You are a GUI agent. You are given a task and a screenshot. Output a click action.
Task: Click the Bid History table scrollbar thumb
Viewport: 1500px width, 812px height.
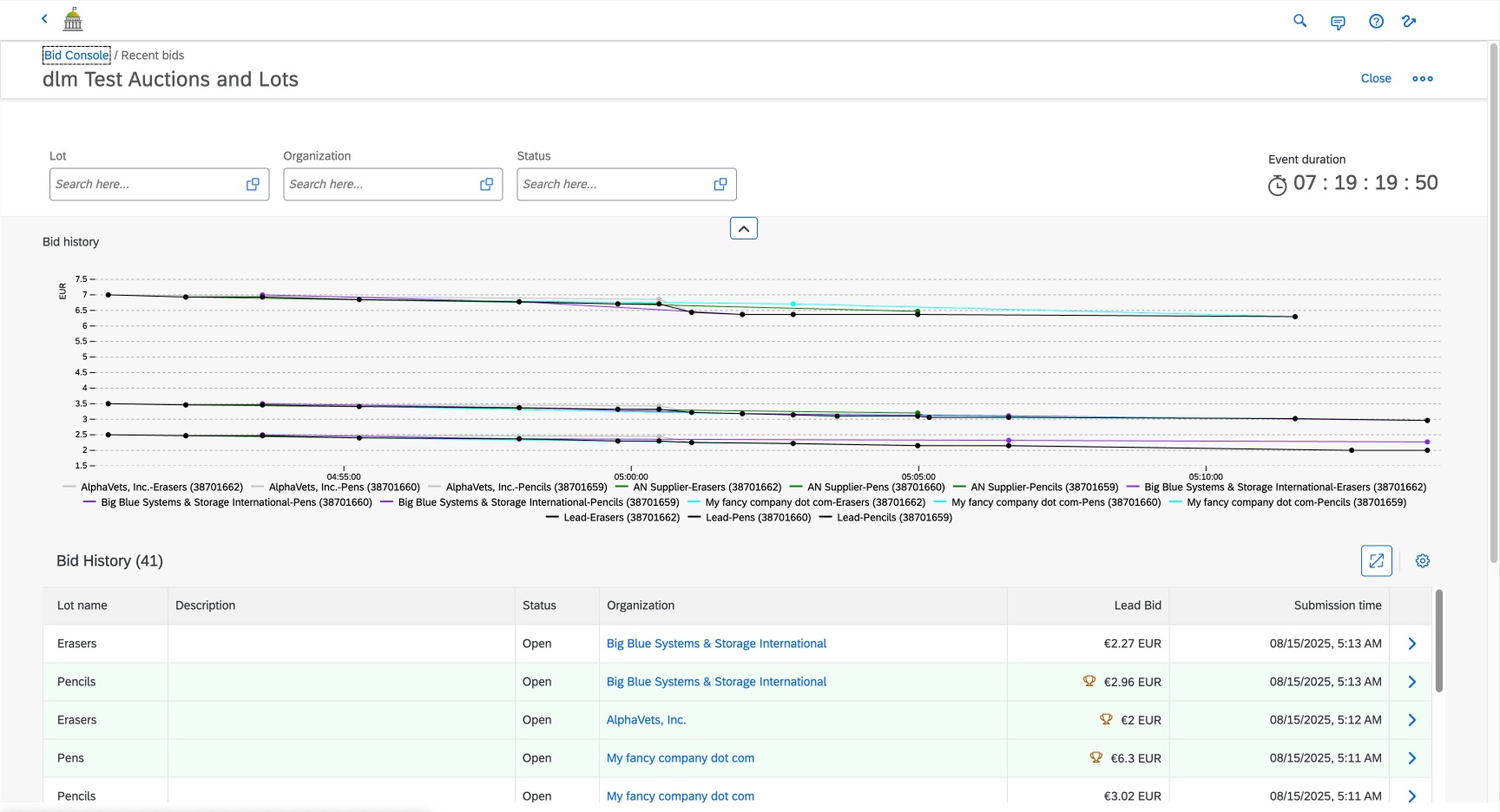[x=1438, y=640]
